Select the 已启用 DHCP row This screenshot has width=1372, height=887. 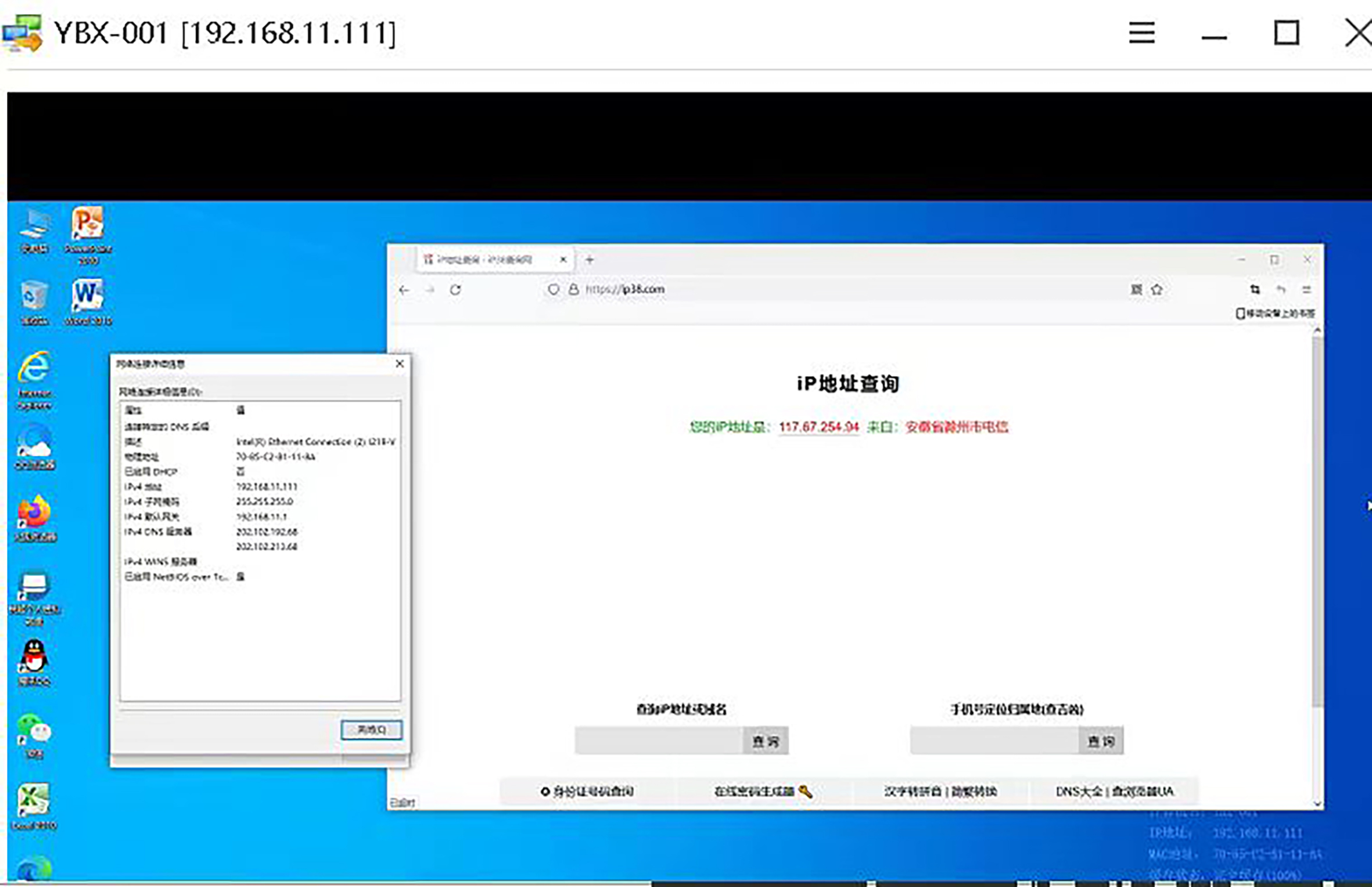[260, 472]
